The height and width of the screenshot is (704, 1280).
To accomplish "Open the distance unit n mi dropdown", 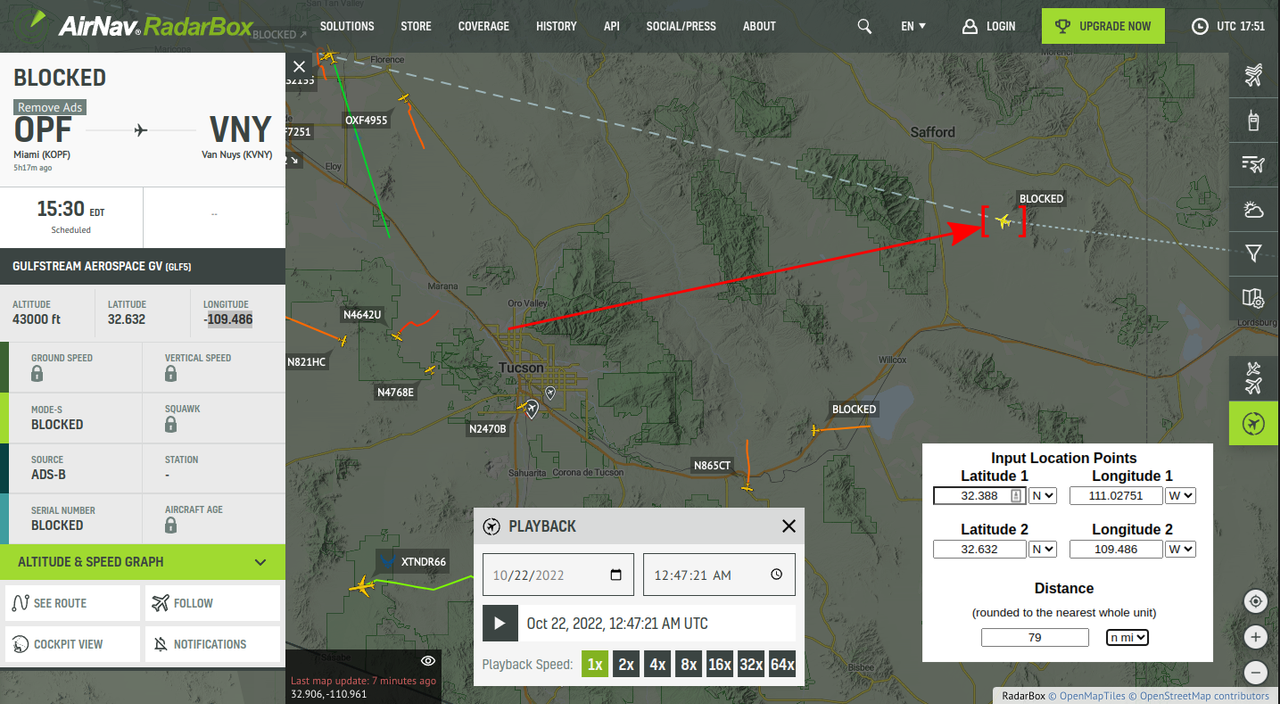I will [x=1127, y=637].
